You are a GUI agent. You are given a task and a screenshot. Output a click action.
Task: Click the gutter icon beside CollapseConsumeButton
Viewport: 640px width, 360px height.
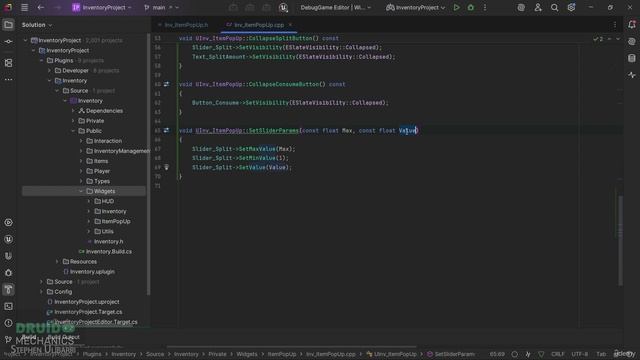[x=166, y=84]
